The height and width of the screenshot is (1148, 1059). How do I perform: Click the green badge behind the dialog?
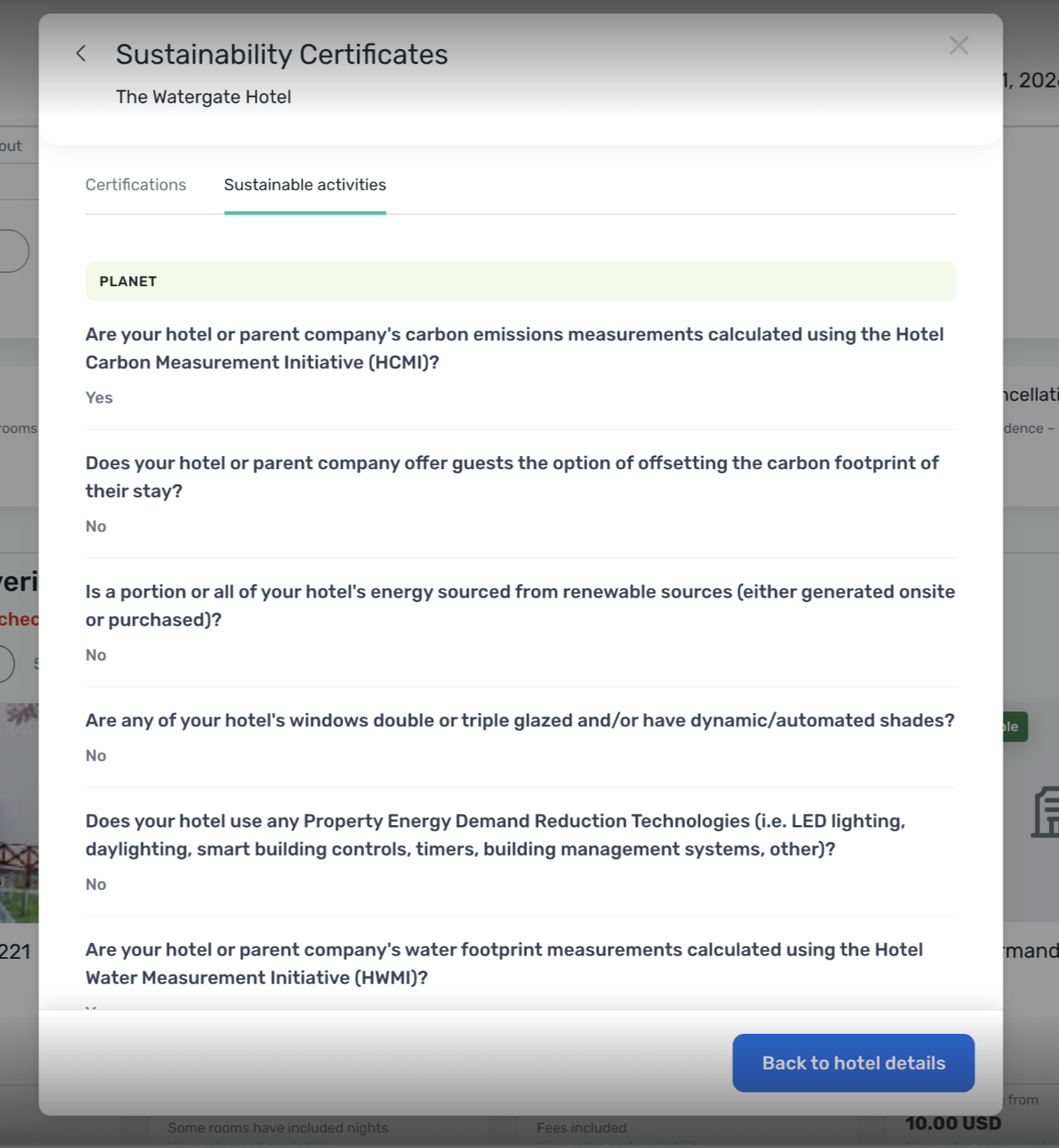pyautogui.click(x=1014, y=726)
